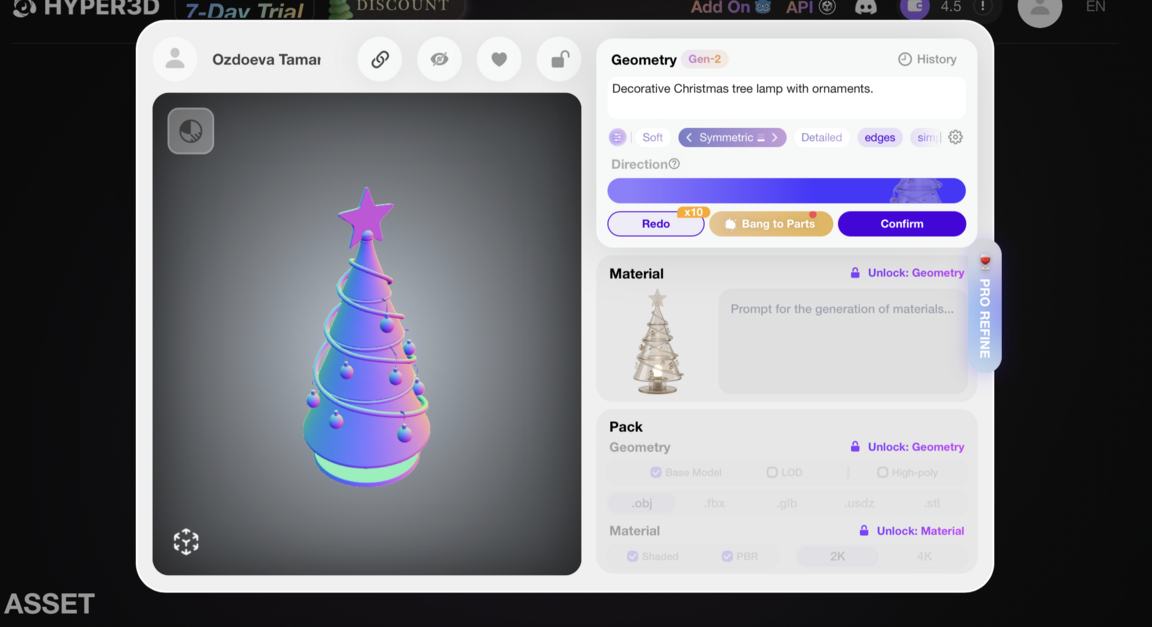Open the DISCOUNT promo banner
The height and width of the screenshot is (627, 1152).
pos(396,8)
